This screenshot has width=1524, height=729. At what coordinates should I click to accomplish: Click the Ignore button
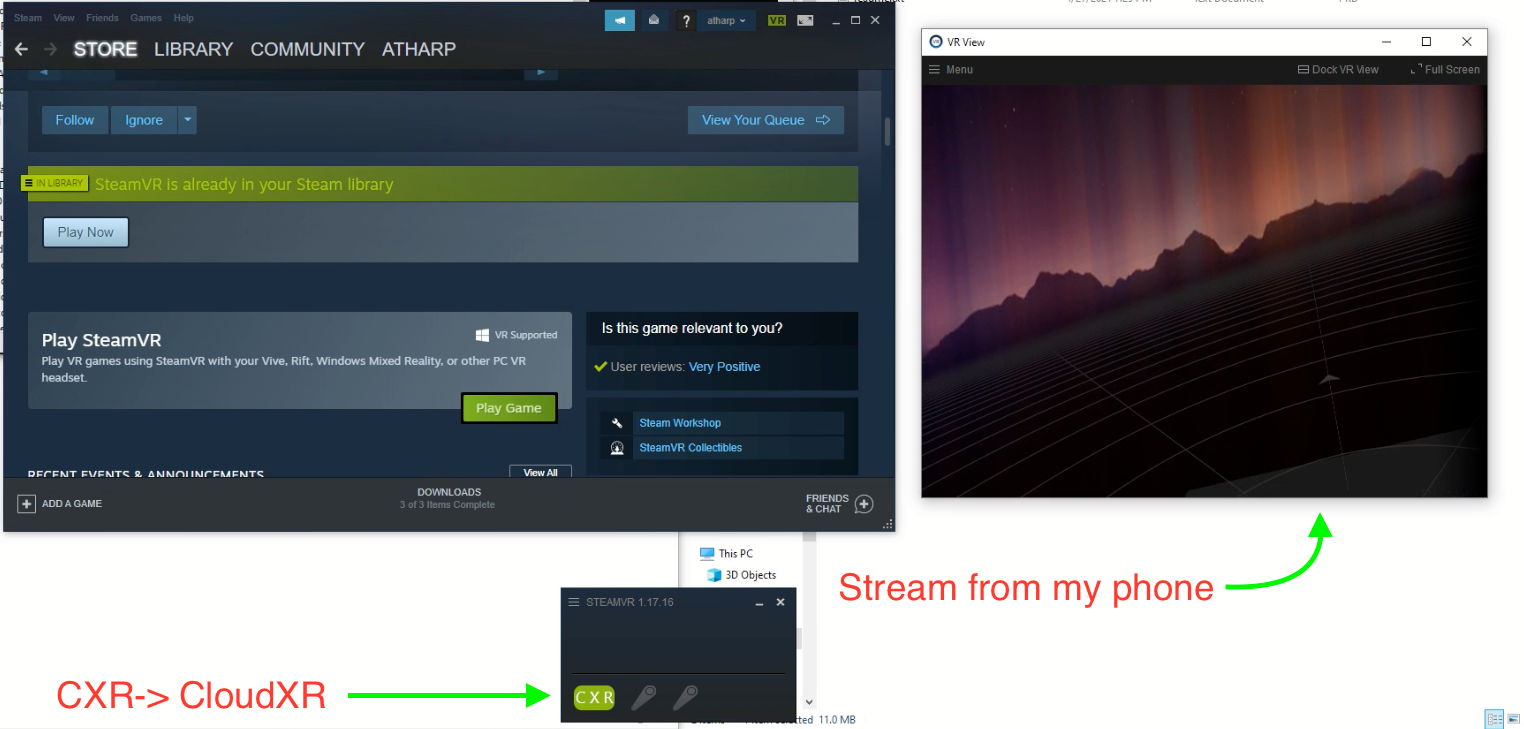pos(144,120)
